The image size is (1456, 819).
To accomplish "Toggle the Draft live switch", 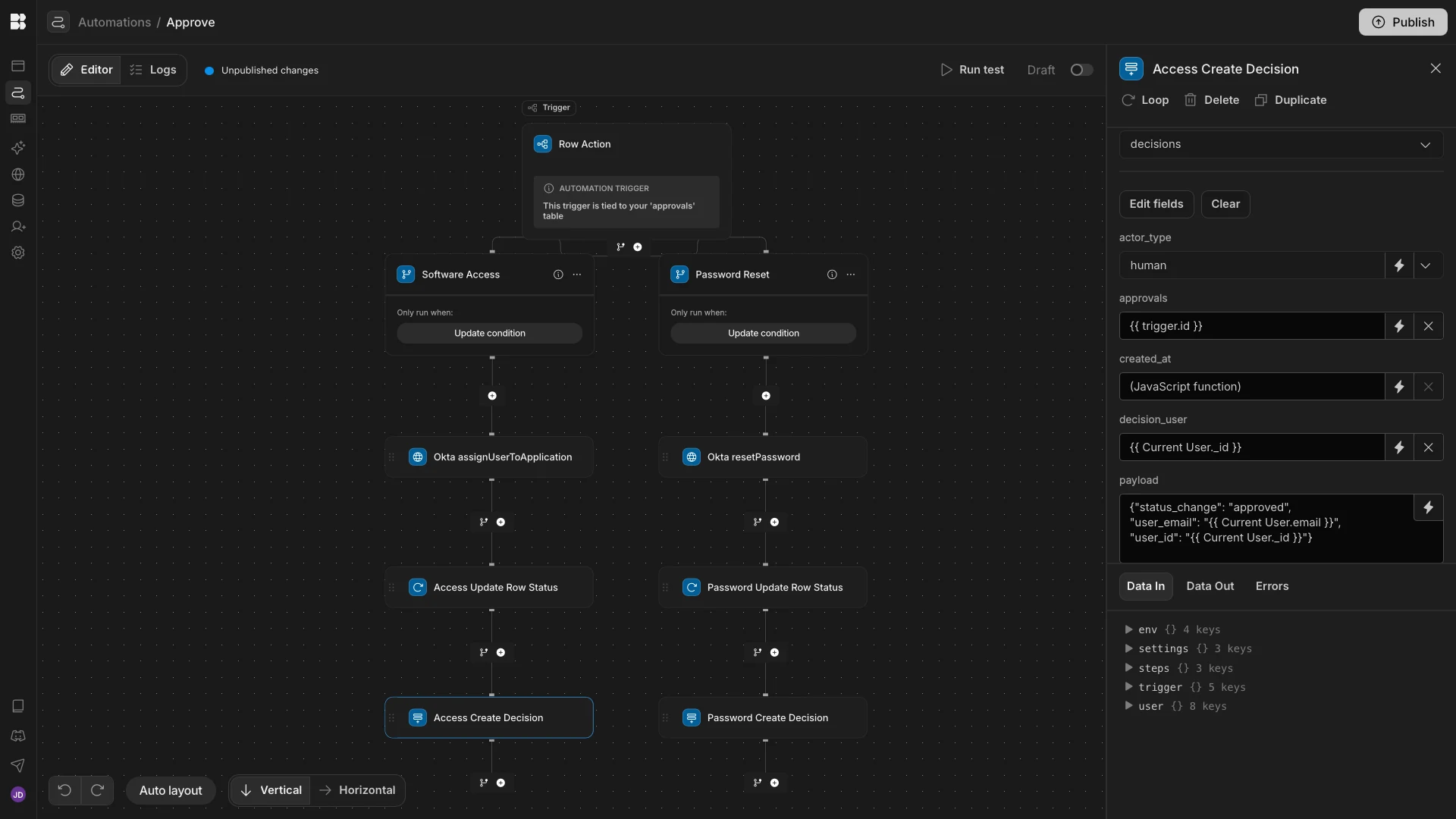I will click(x=1081, y=70).
